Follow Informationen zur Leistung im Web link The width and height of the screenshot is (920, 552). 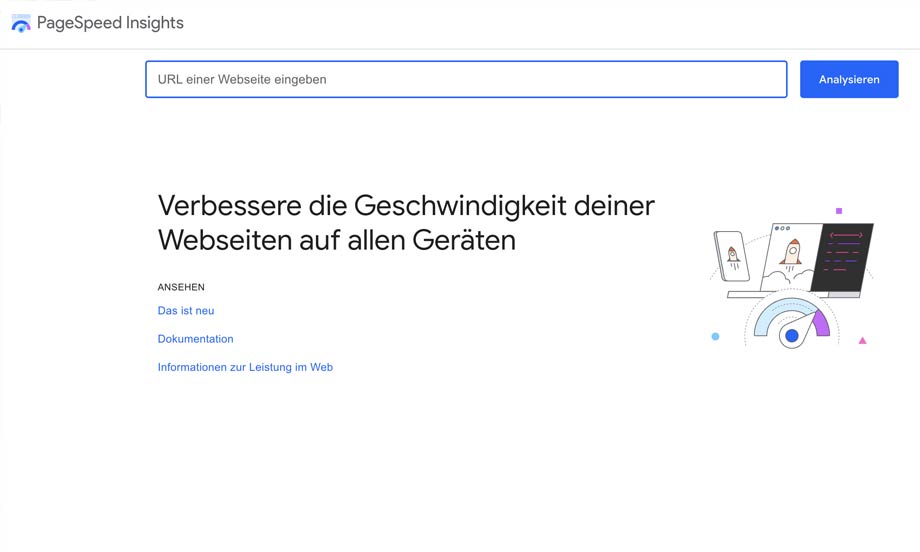click(245, 367)
